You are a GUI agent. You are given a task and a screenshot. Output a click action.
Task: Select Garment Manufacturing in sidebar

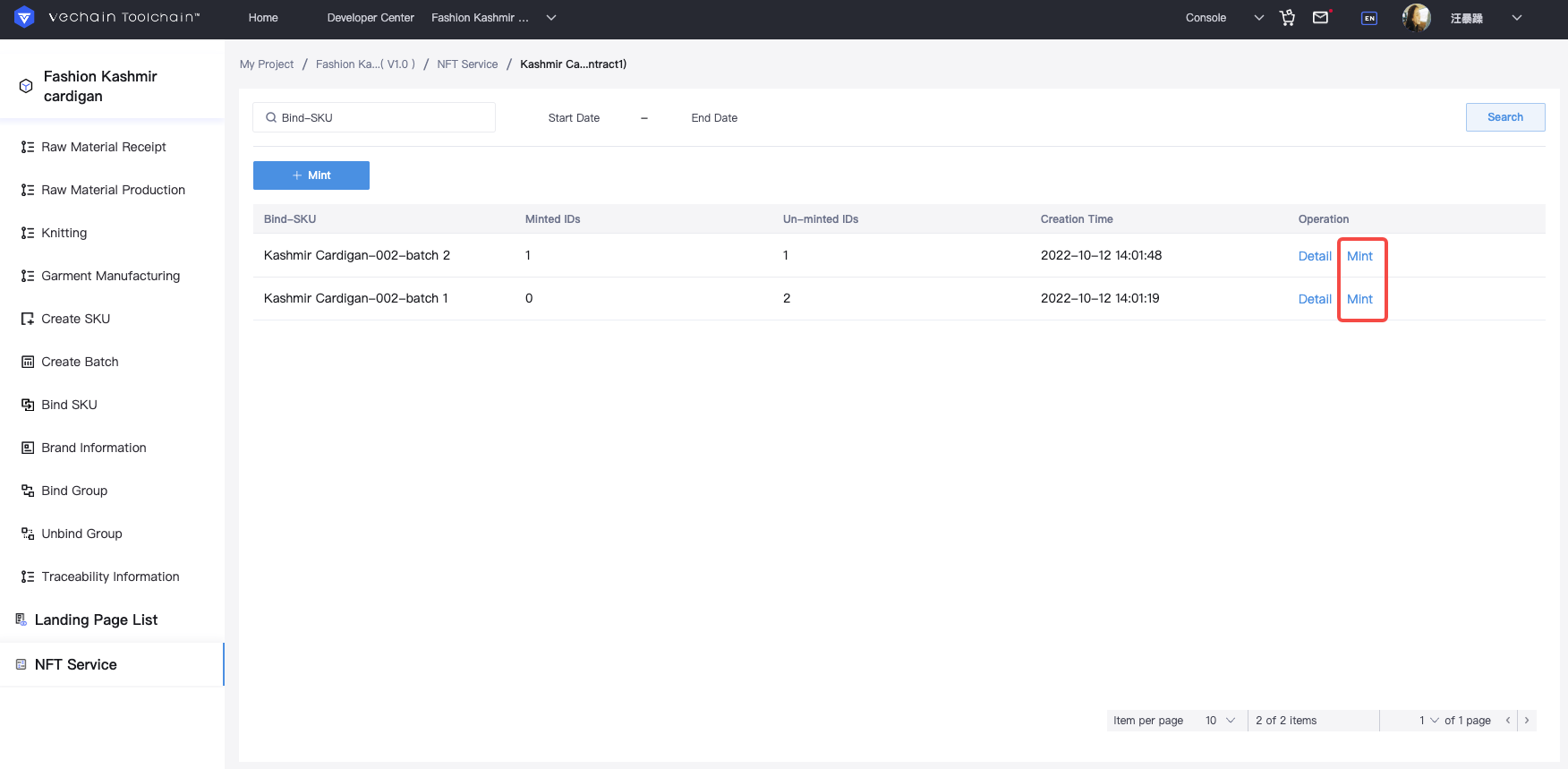[111, 276]
